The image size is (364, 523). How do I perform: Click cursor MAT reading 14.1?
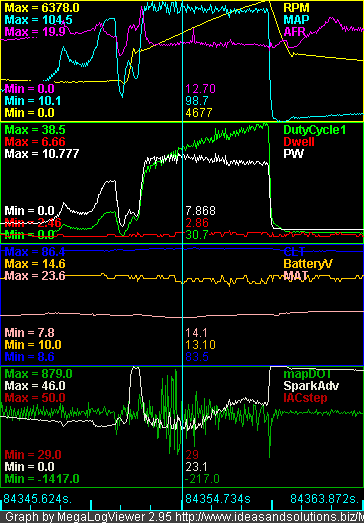(x=197, y=333)
